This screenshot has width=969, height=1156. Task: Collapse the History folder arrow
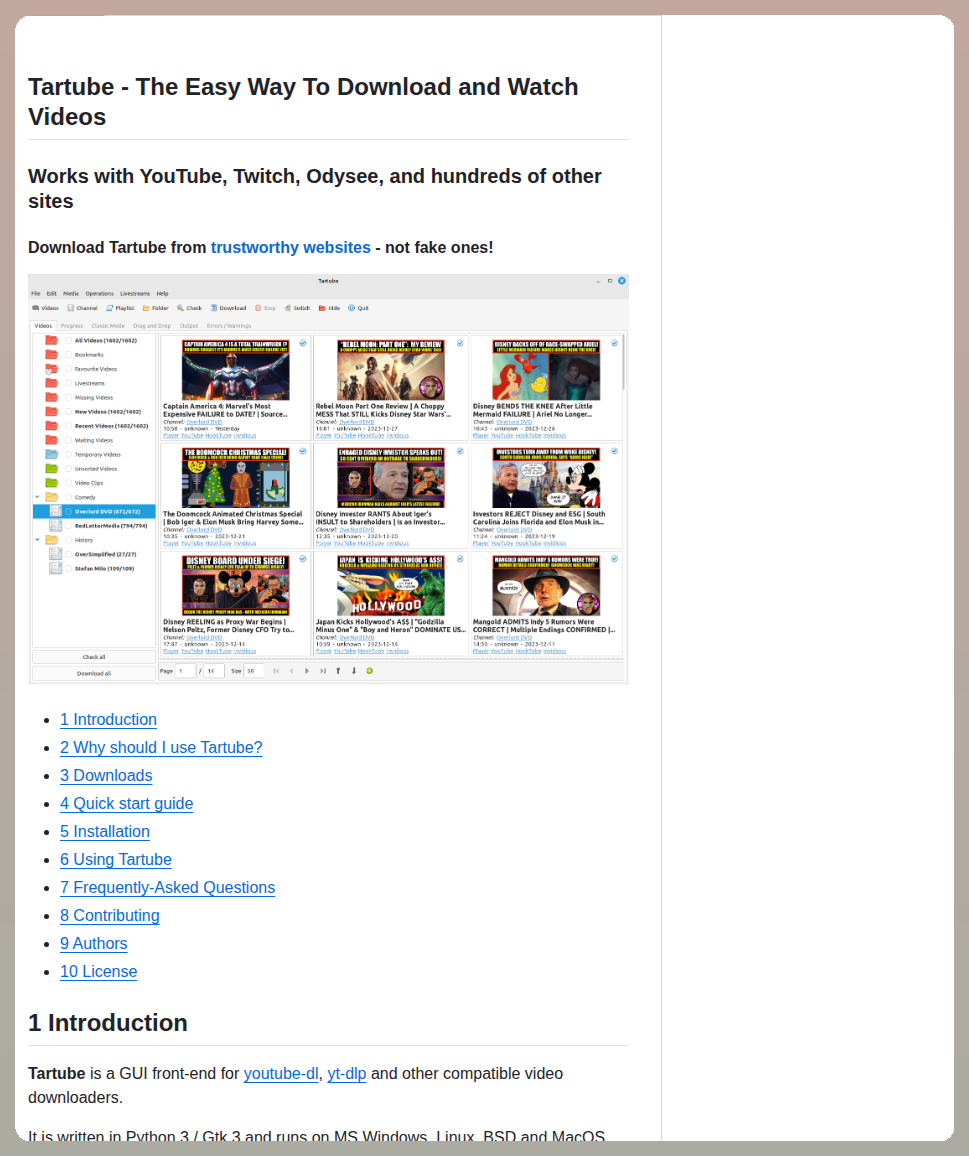click(38, 540)
